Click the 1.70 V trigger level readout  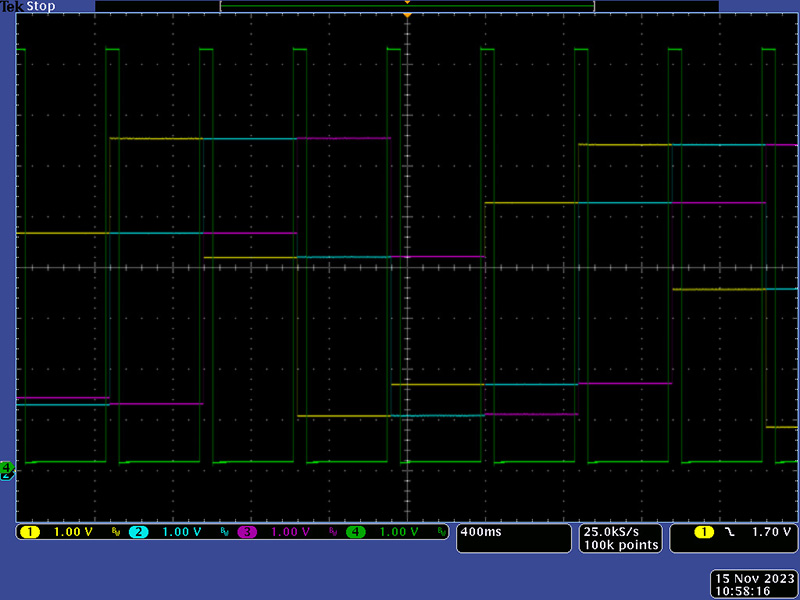pyautogui.click(x=772, y=532)
